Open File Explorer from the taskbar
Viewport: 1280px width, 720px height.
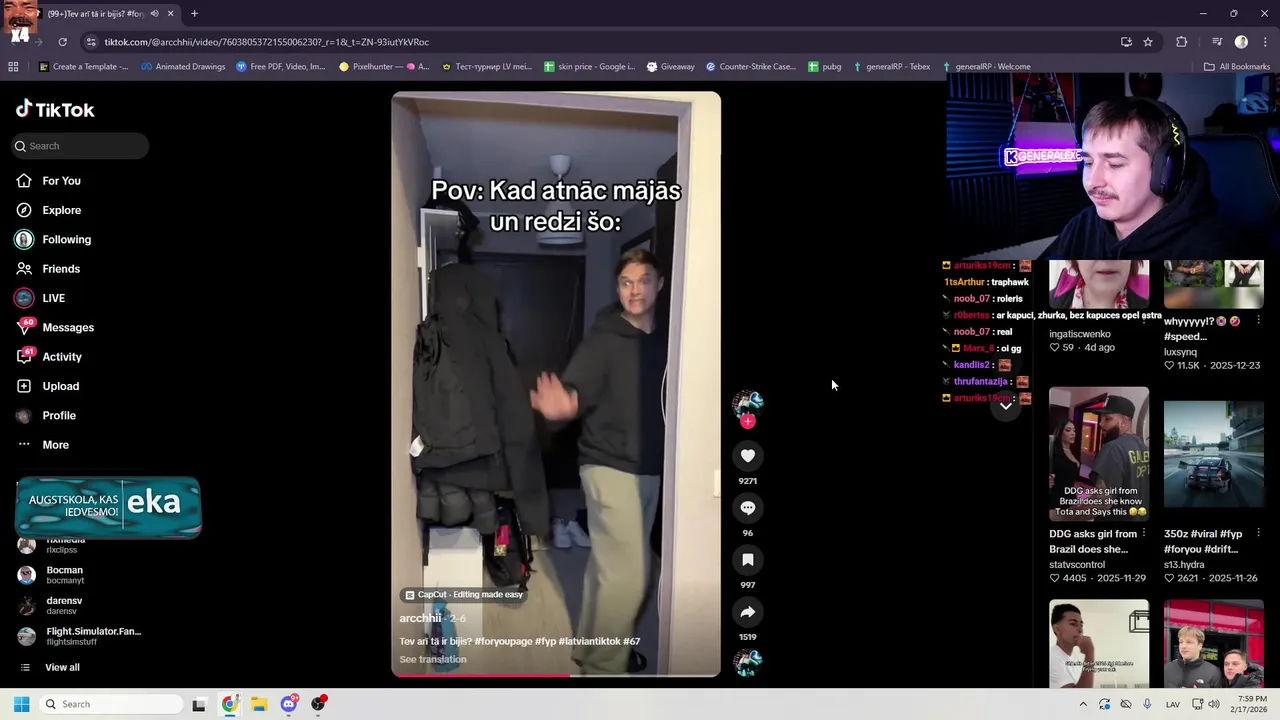(259, 704)
